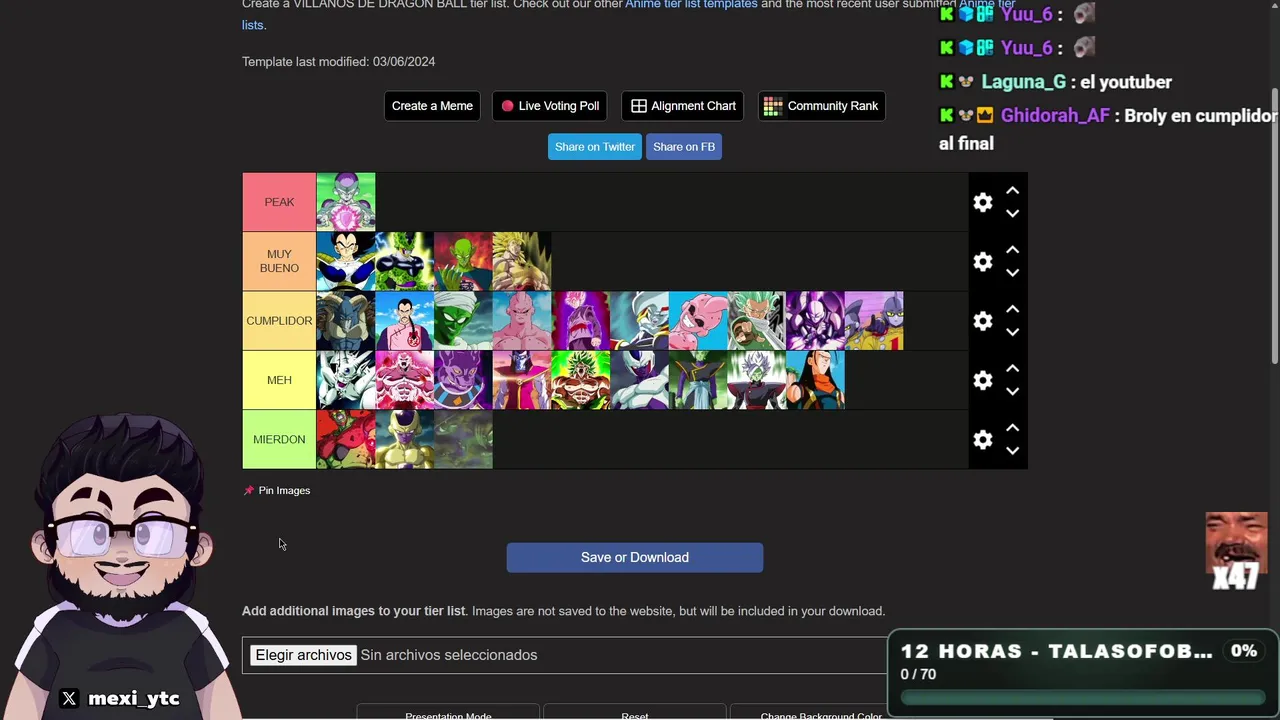Screen dimensions: 1280x720
Task: Select Perfect Cell image in MUY BUENO
Action: tap(404, 261)
